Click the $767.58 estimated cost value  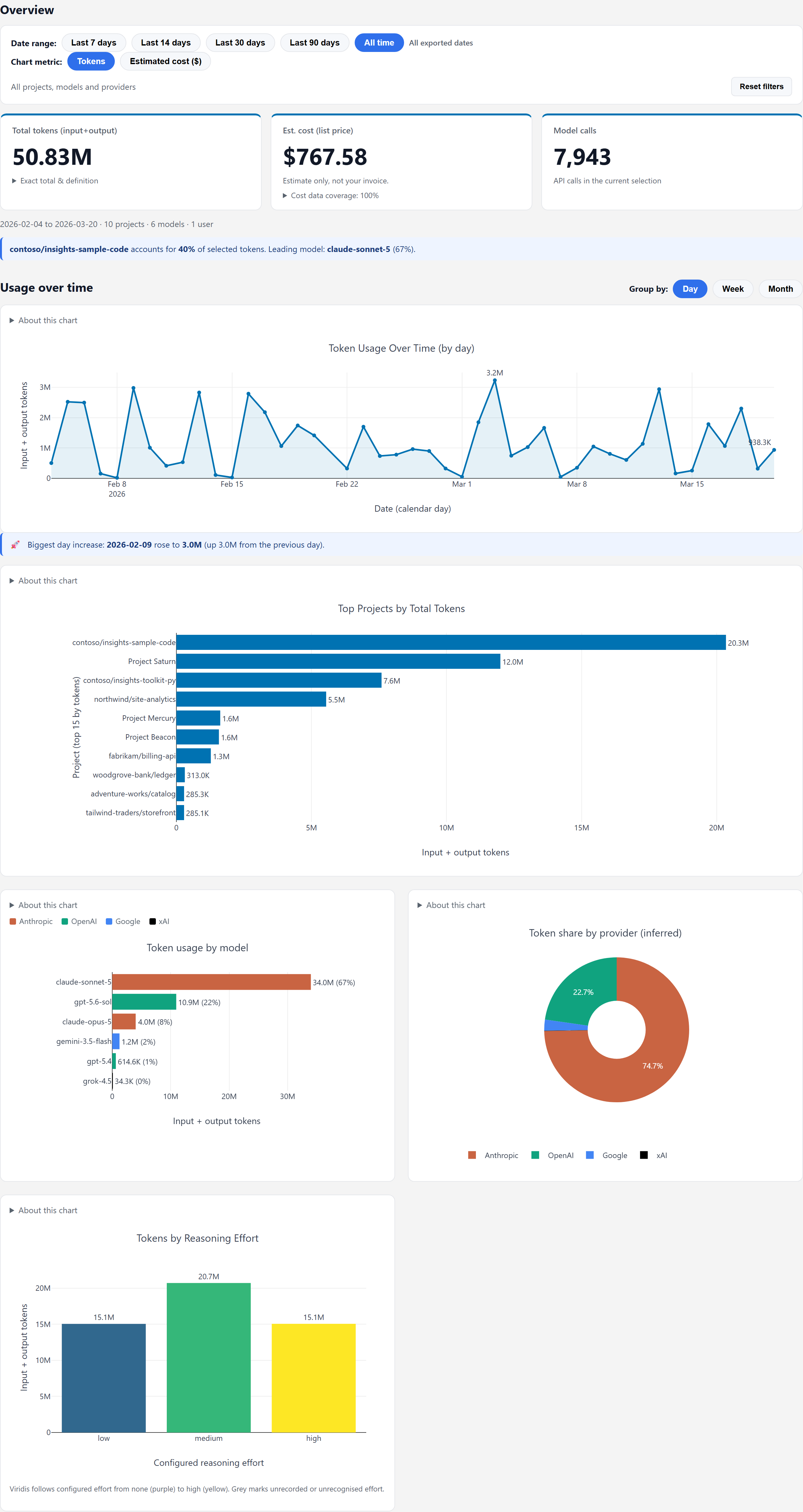tap(325, 157)
